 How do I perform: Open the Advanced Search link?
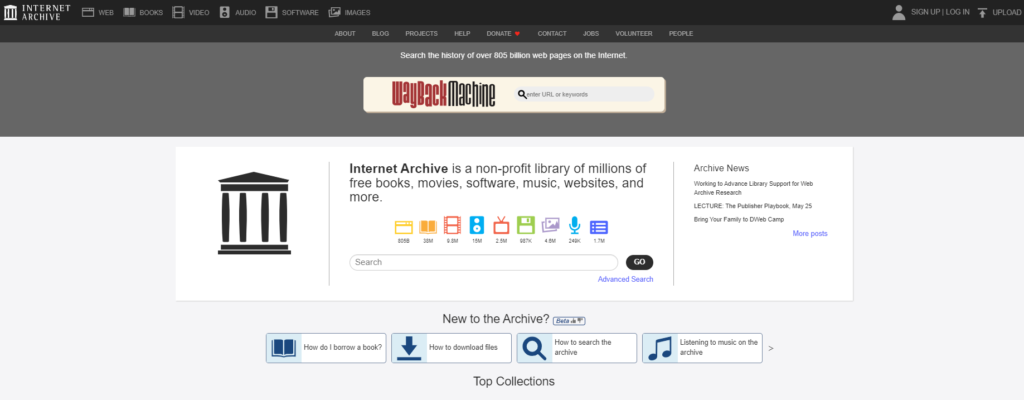[x=626, y=279]
